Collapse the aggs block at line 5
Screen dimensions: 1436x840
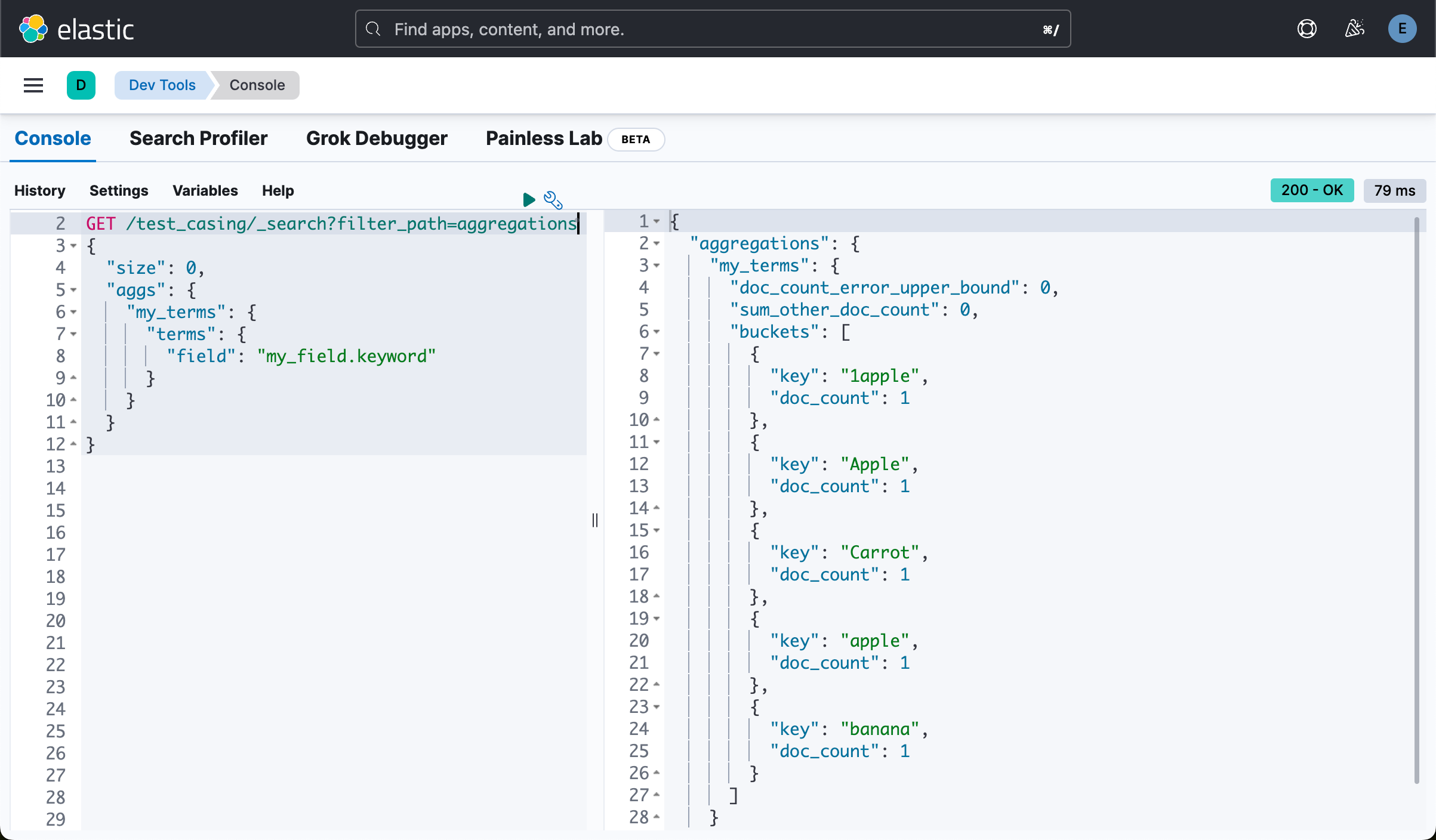coord(73,290)
